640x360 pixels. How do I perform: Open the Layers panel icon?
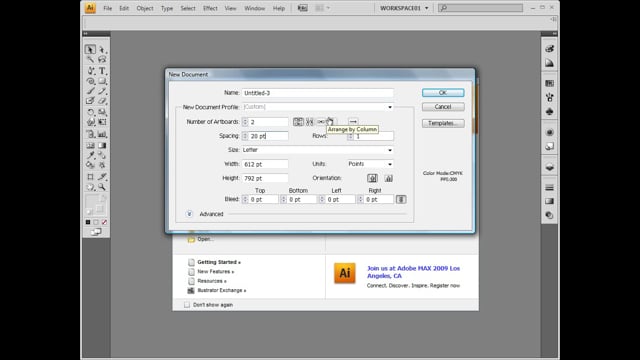549,167
